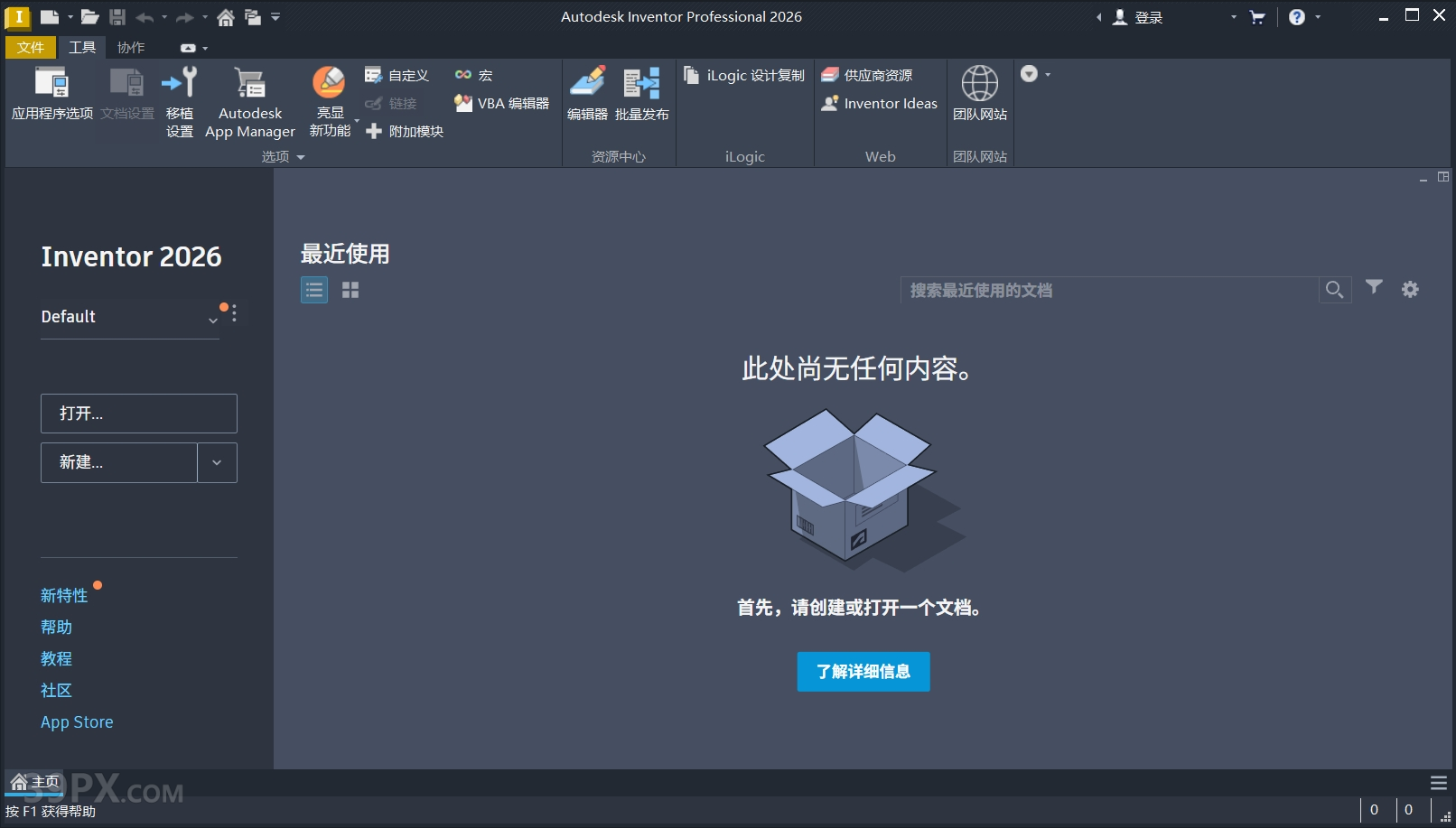Open document tabs menu hamburger icon
This screenshot has width=1456, height=828.
pos(1439,783)
